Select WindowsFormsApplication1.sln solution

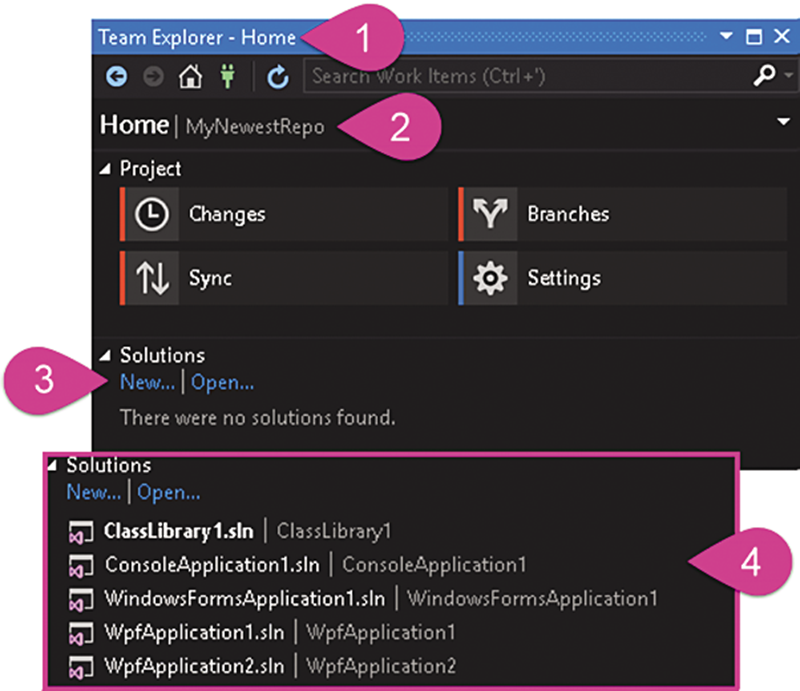click(x=245, y=599)
